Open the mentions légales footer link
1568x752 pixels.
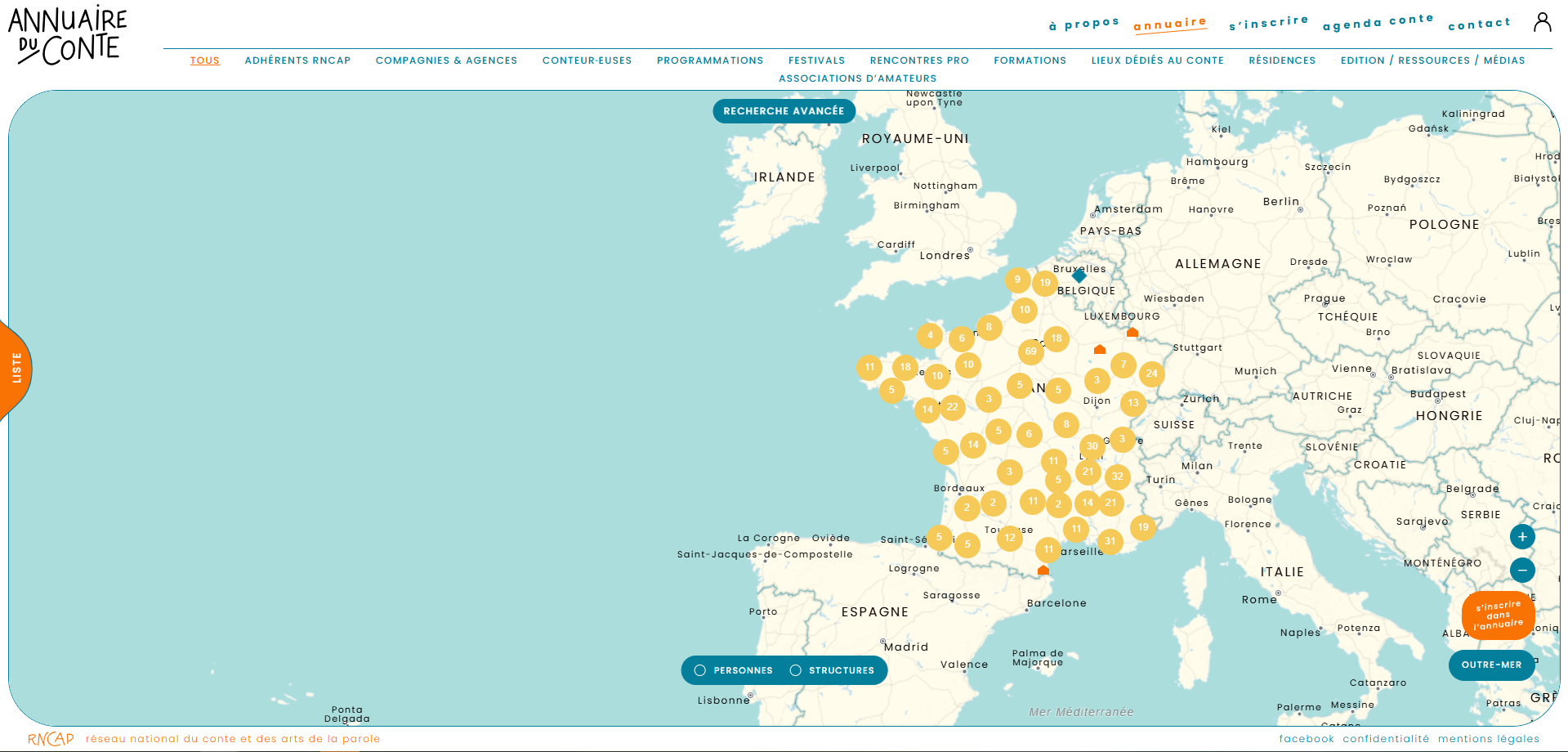(x=1489, y=739)
